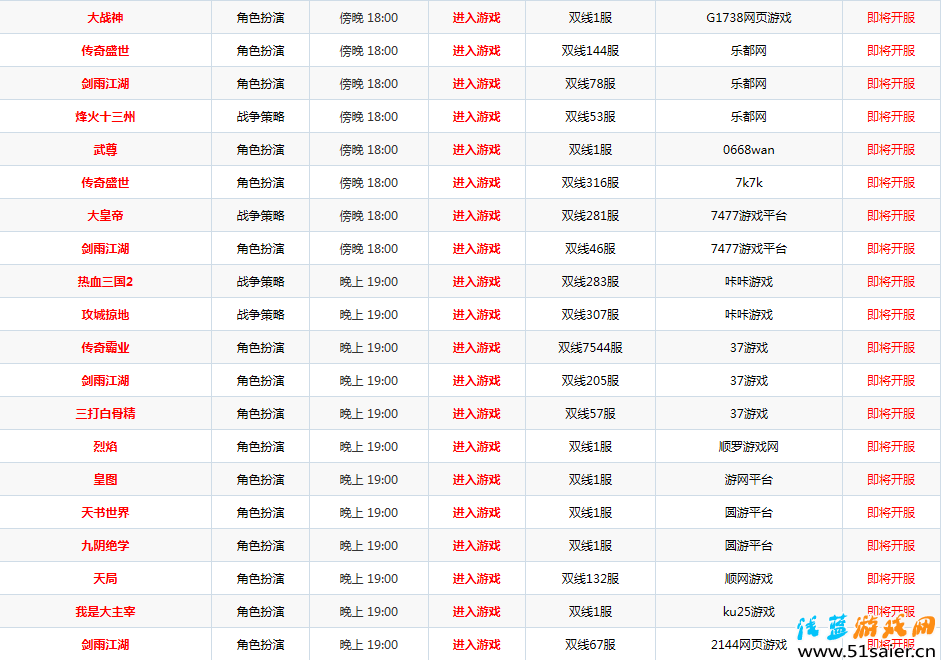The width and height of the screenshot is (941, 660).
Task: Select the ku25游戏 platform cell
Action: point(749,612)
